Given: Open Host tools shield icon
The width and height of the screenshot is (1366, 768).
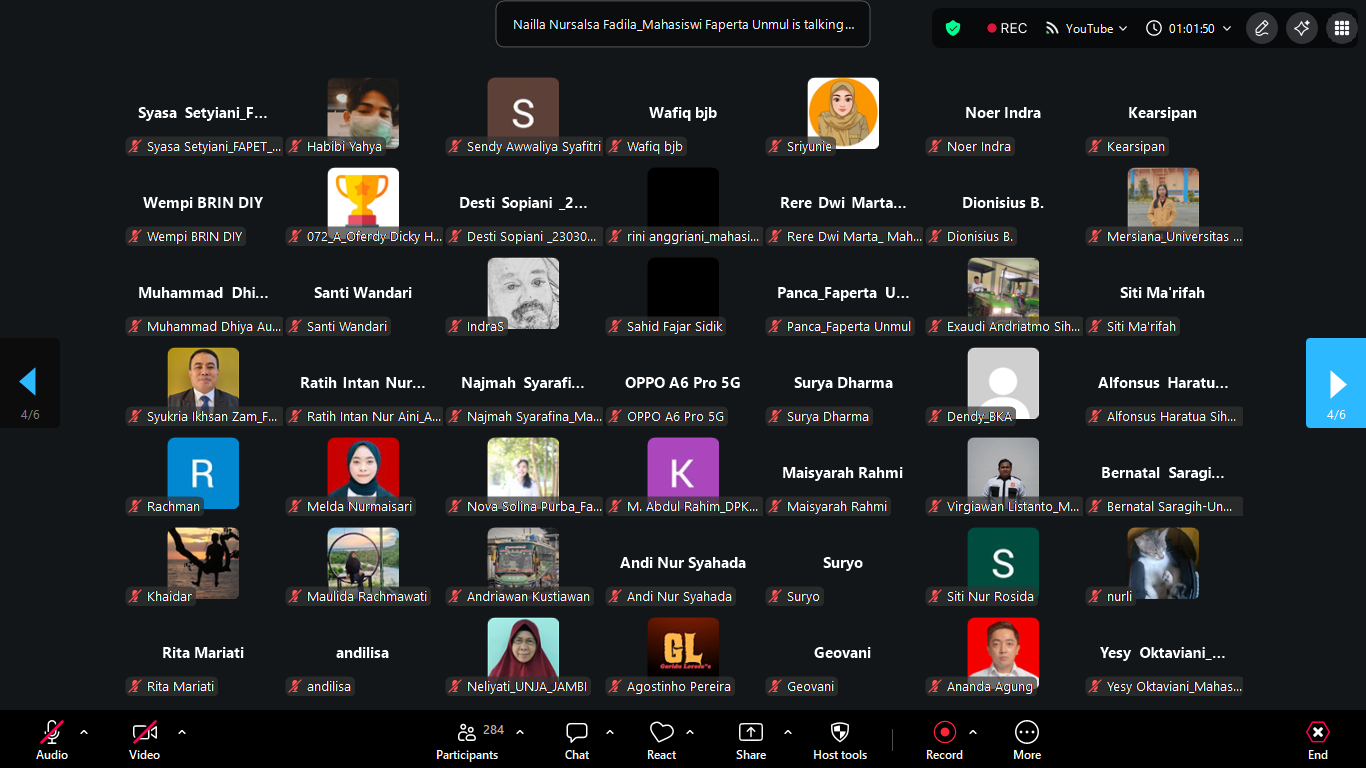Looking at the screenshot, I should point(840,732).
